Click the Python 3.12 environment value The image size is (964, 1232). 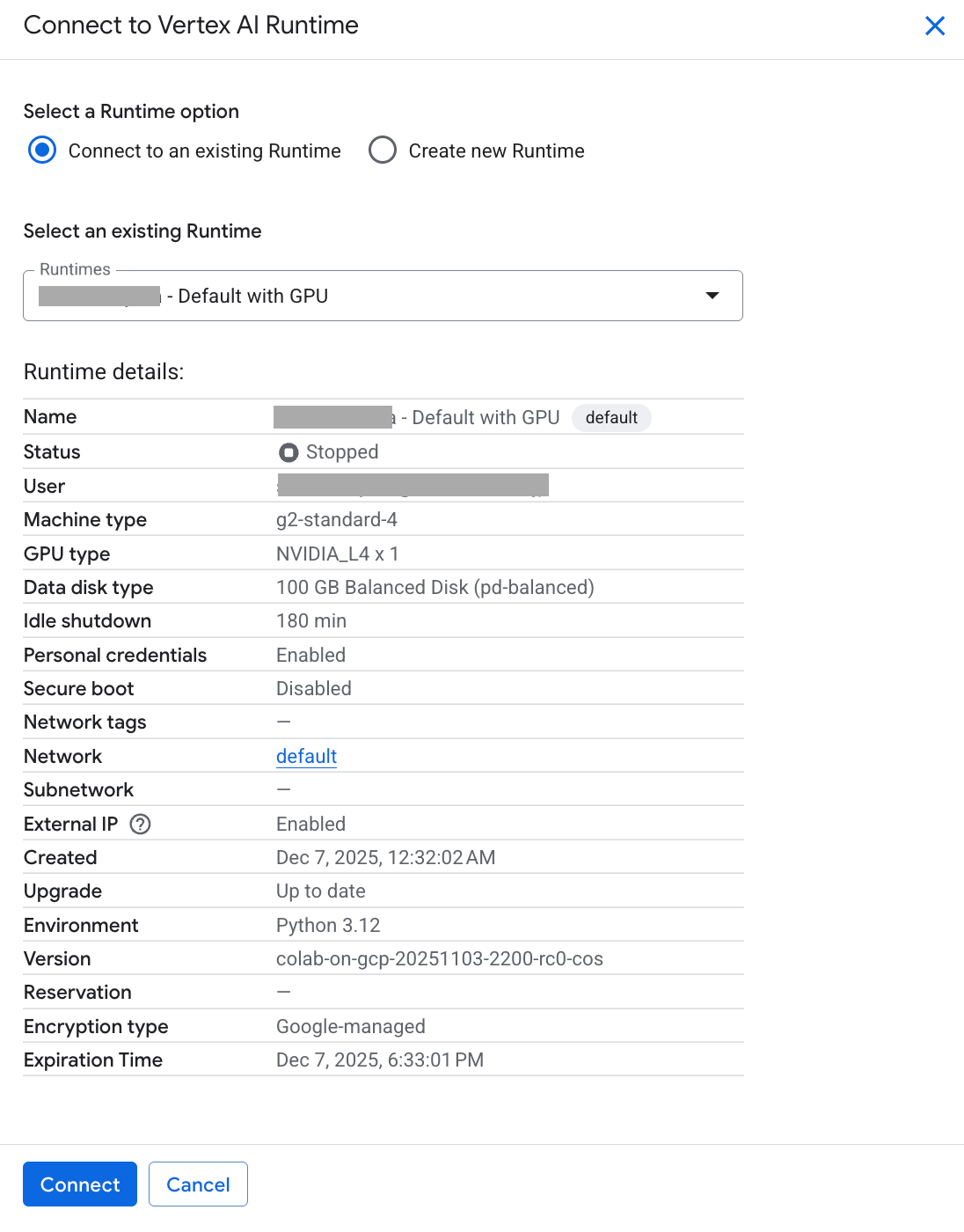click(x=328, y=925)
